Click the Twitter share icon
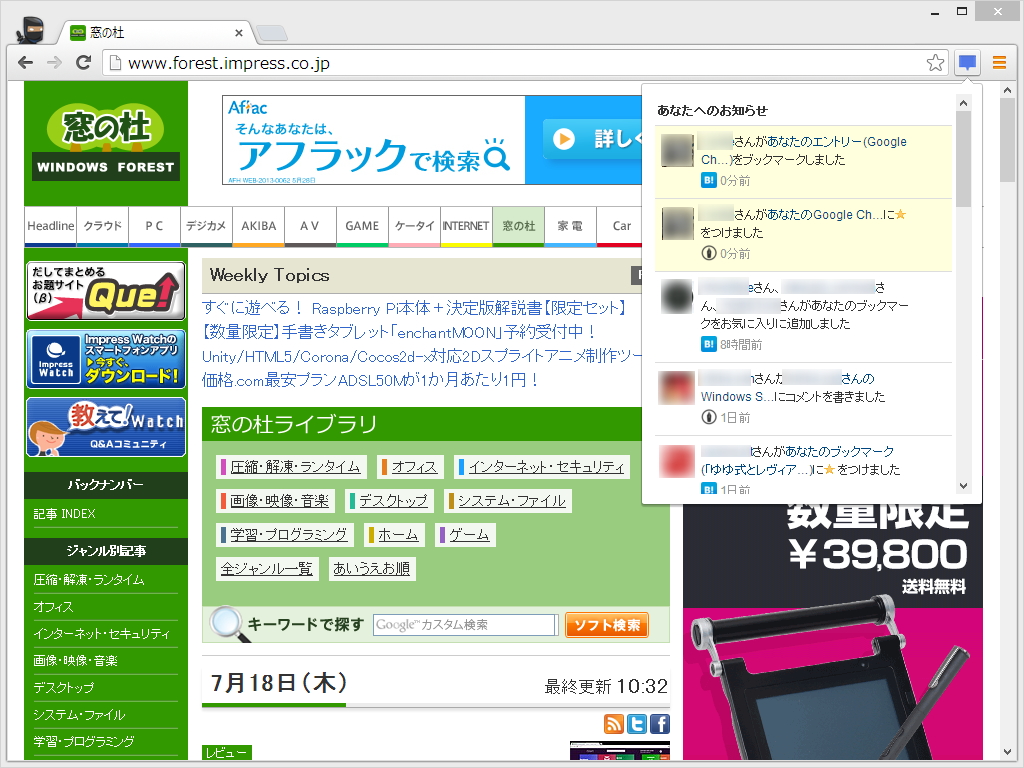The width and height of the screenshot is (1024, 768). click(637, 723)
